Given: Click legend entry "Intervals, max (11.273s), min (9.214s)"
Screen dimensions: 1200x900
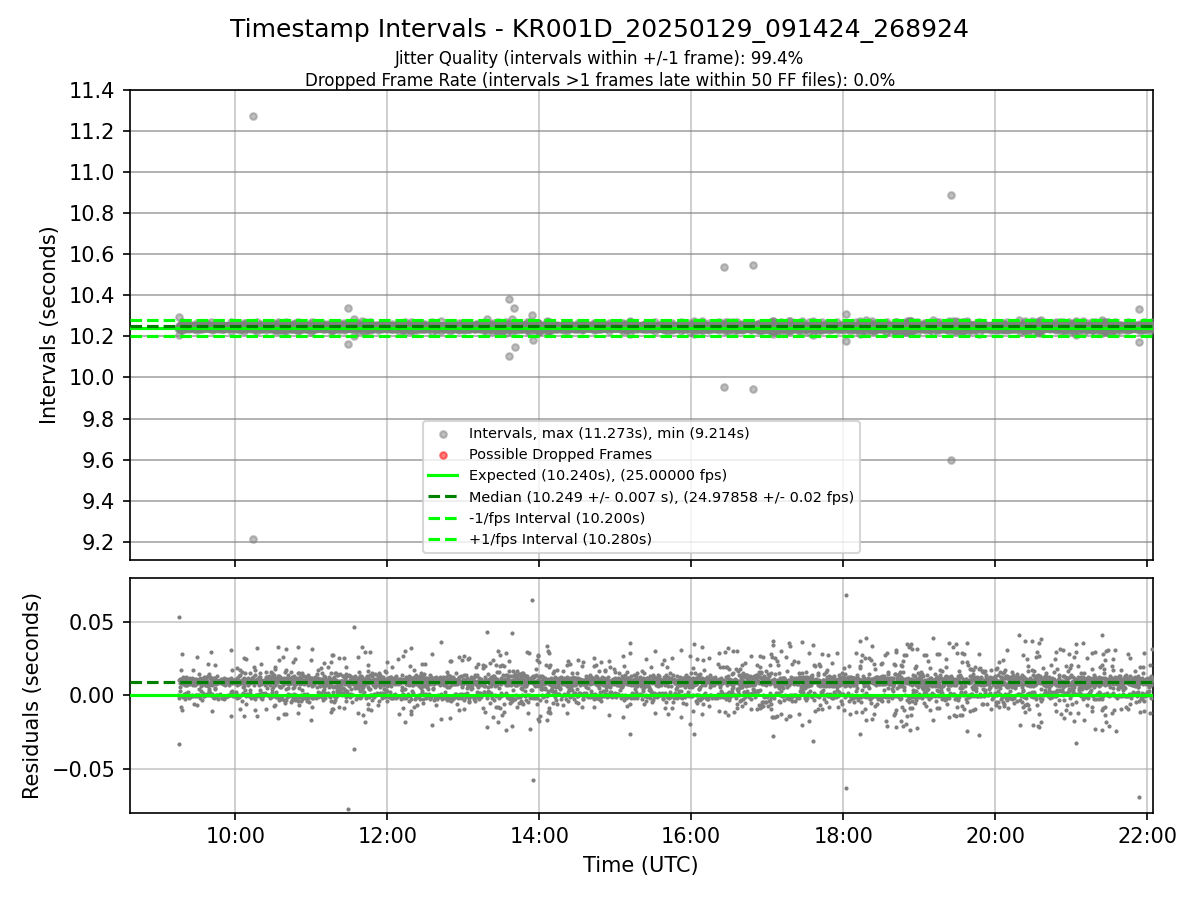Looking at the screenshot, I should (609, 433).
